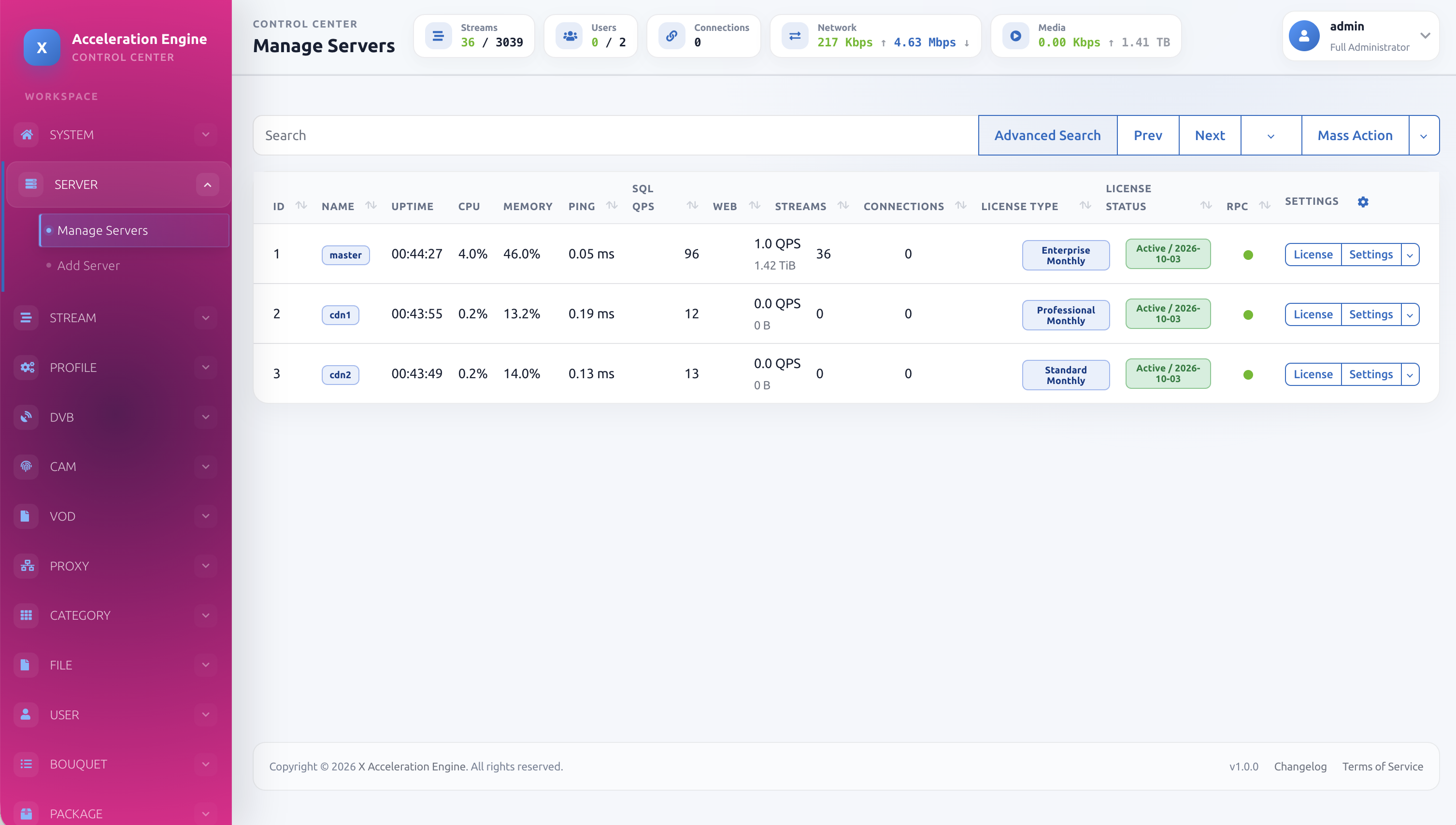This screenshot has width=1456, height=825.
Task: Sort table by RPC column
Action: [1265, 206]
